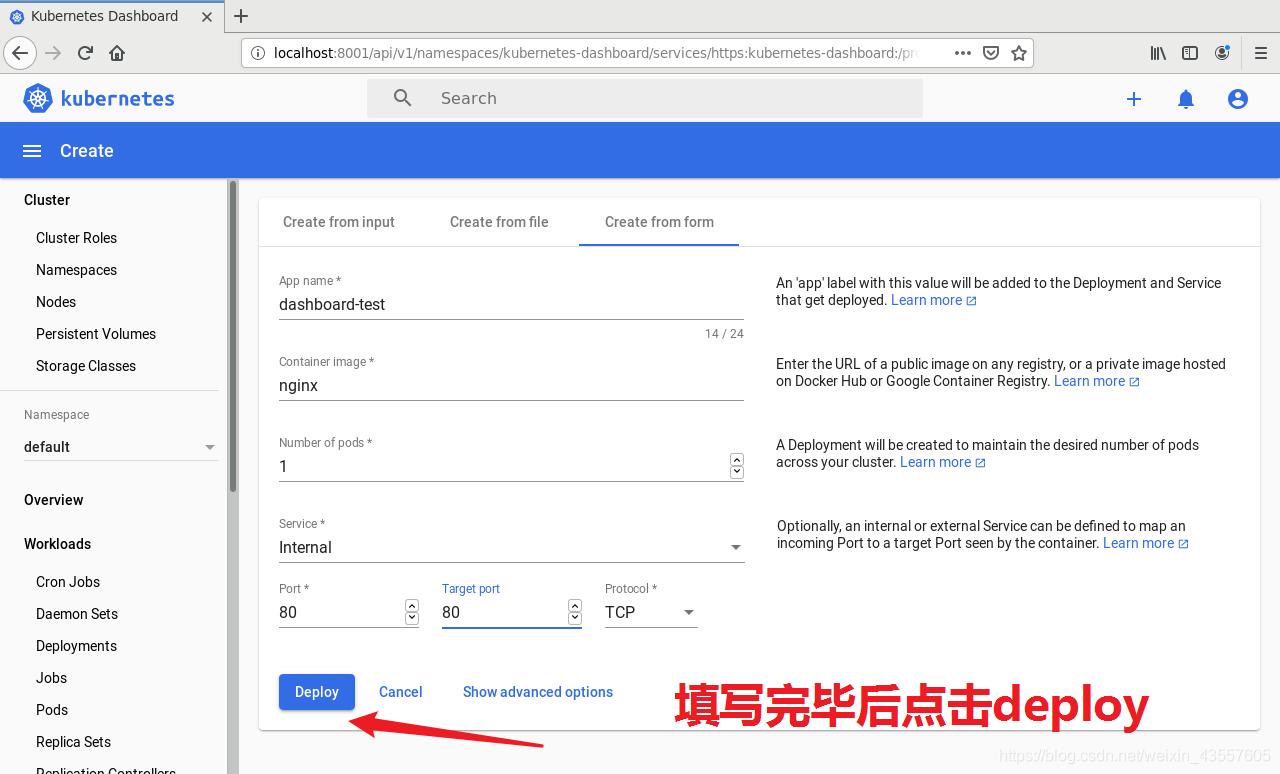Screen dimensions: 1280x774
Task: Bookmark this page with star
Action: [1018, 53]
